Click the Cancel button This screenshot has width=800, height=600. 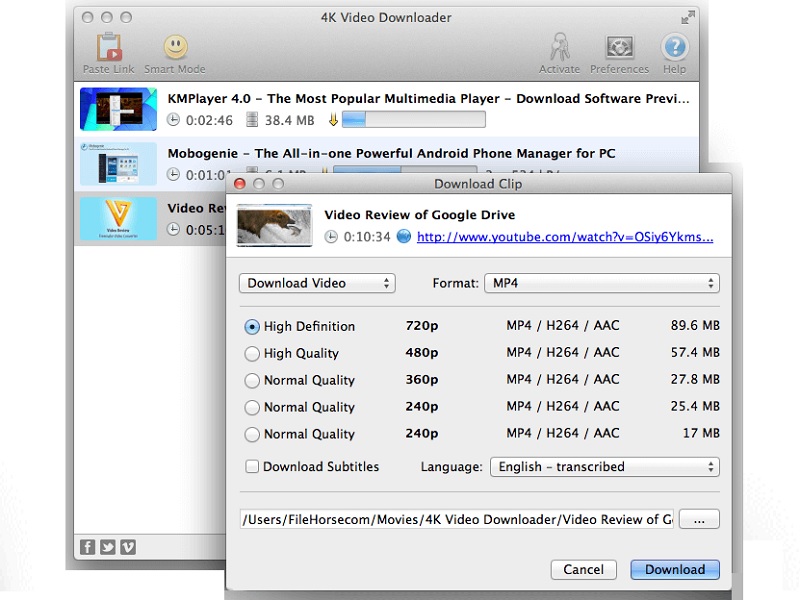(x=584, y=569)
